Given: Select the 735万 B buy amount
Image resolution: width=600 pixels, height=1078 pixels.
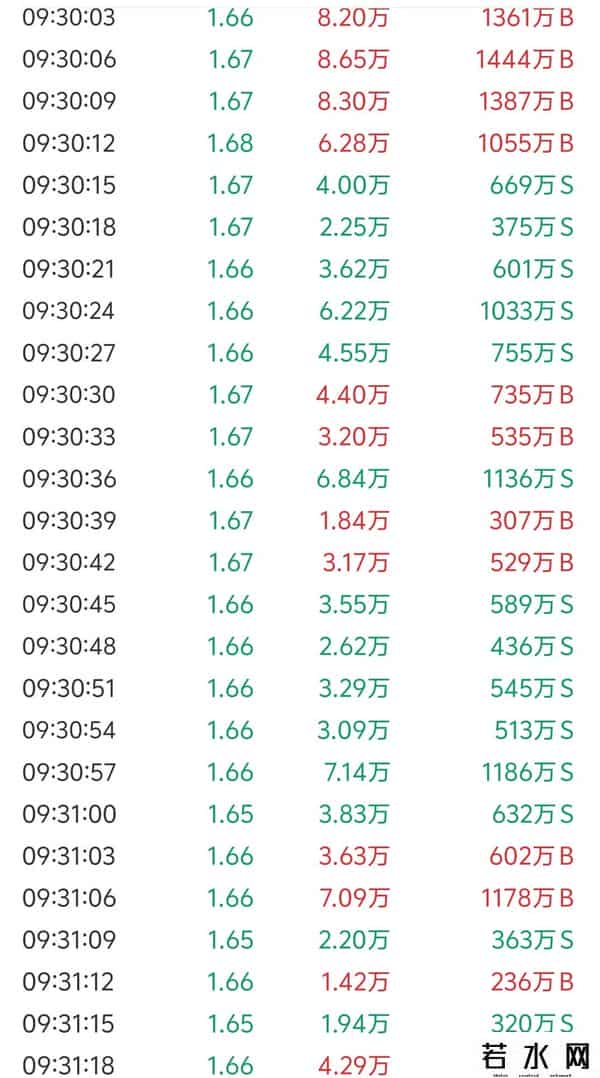Looking at the screenshot, I should point(532,395).
